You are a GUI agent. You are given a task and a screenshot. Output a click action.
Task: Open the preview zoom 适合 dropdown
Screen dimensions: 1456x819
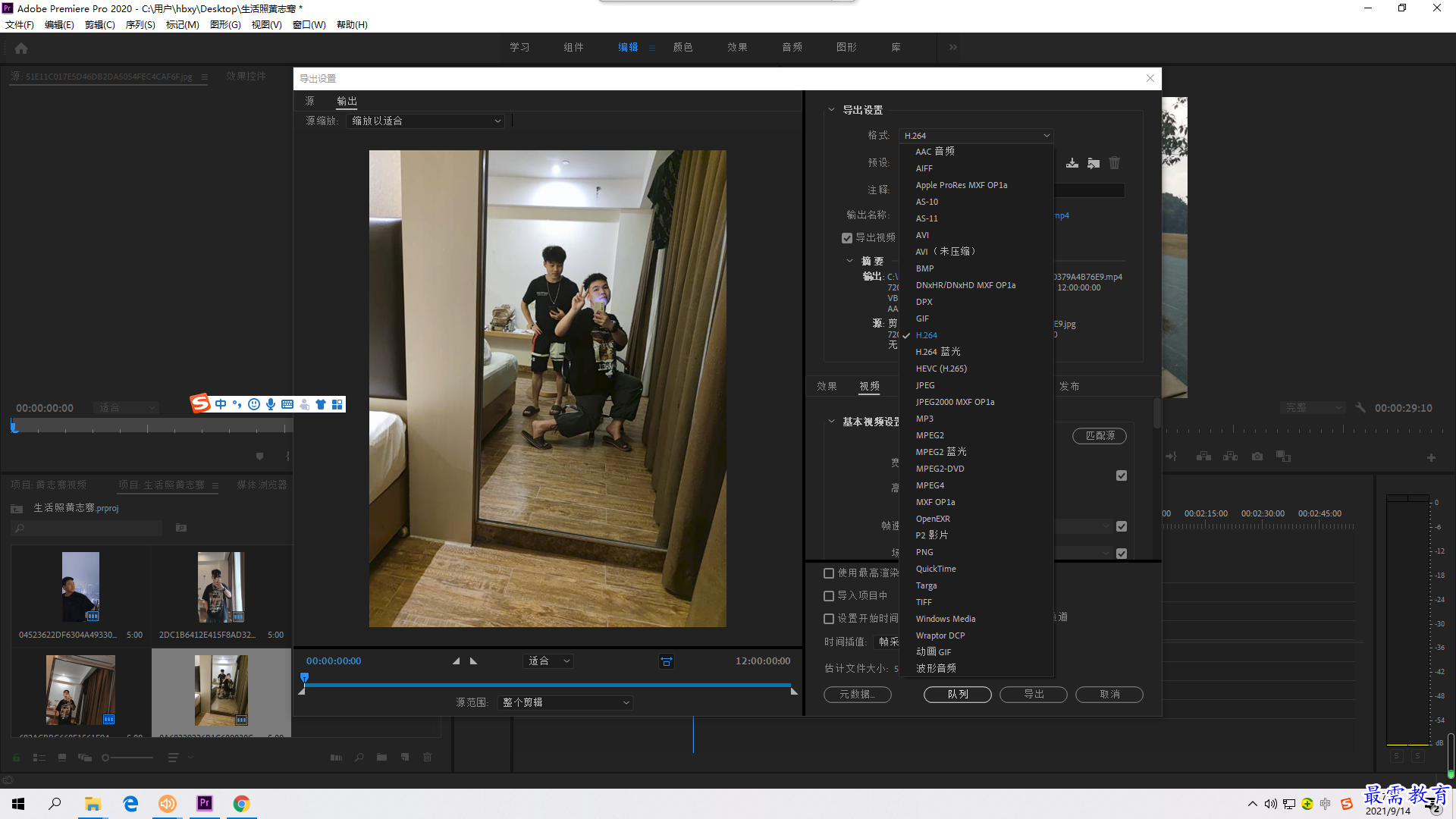pyautogui.click(x=548, y=661)
